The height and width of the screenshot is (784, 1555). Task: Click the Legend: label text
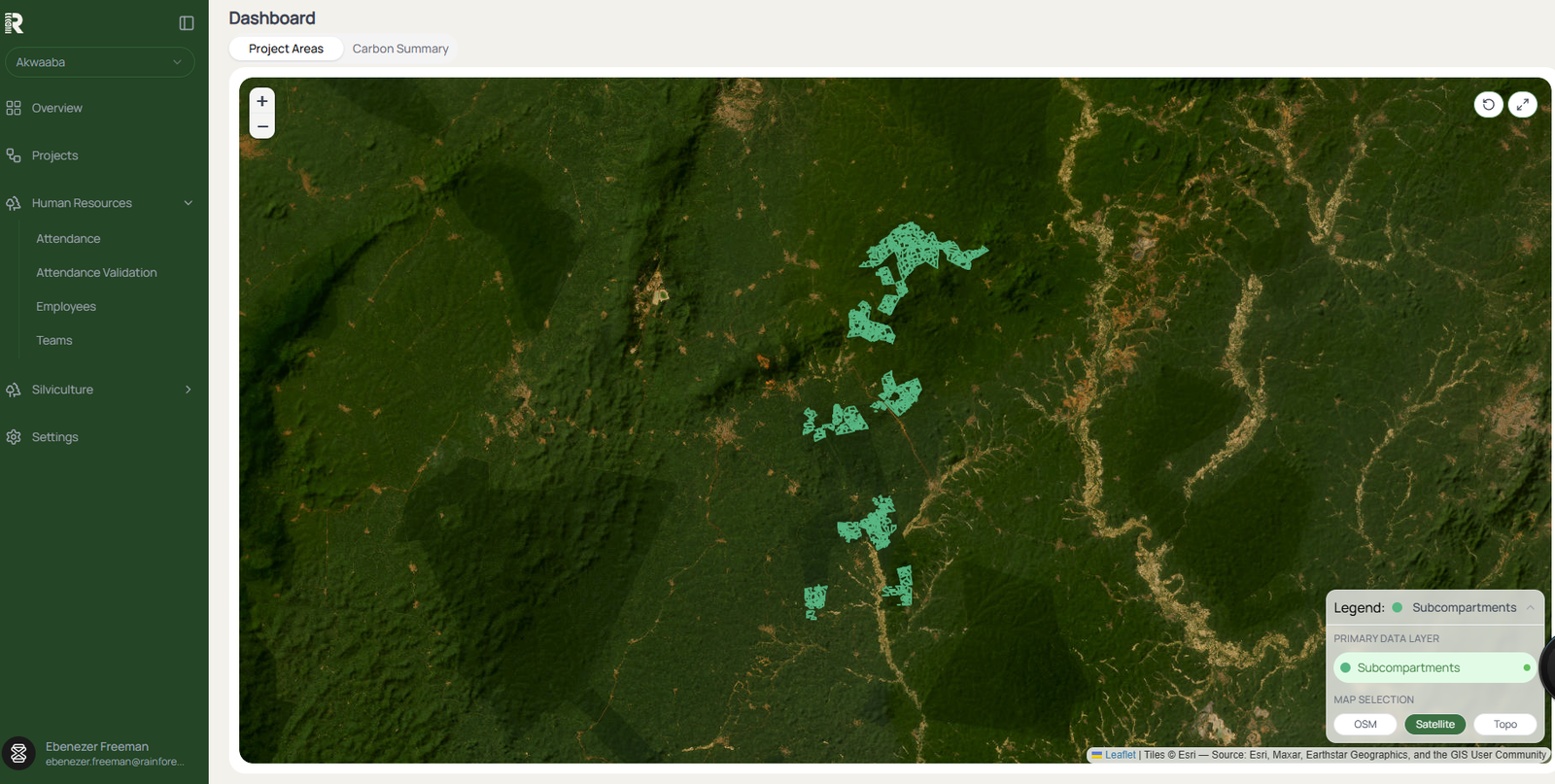pos(1359,608)
